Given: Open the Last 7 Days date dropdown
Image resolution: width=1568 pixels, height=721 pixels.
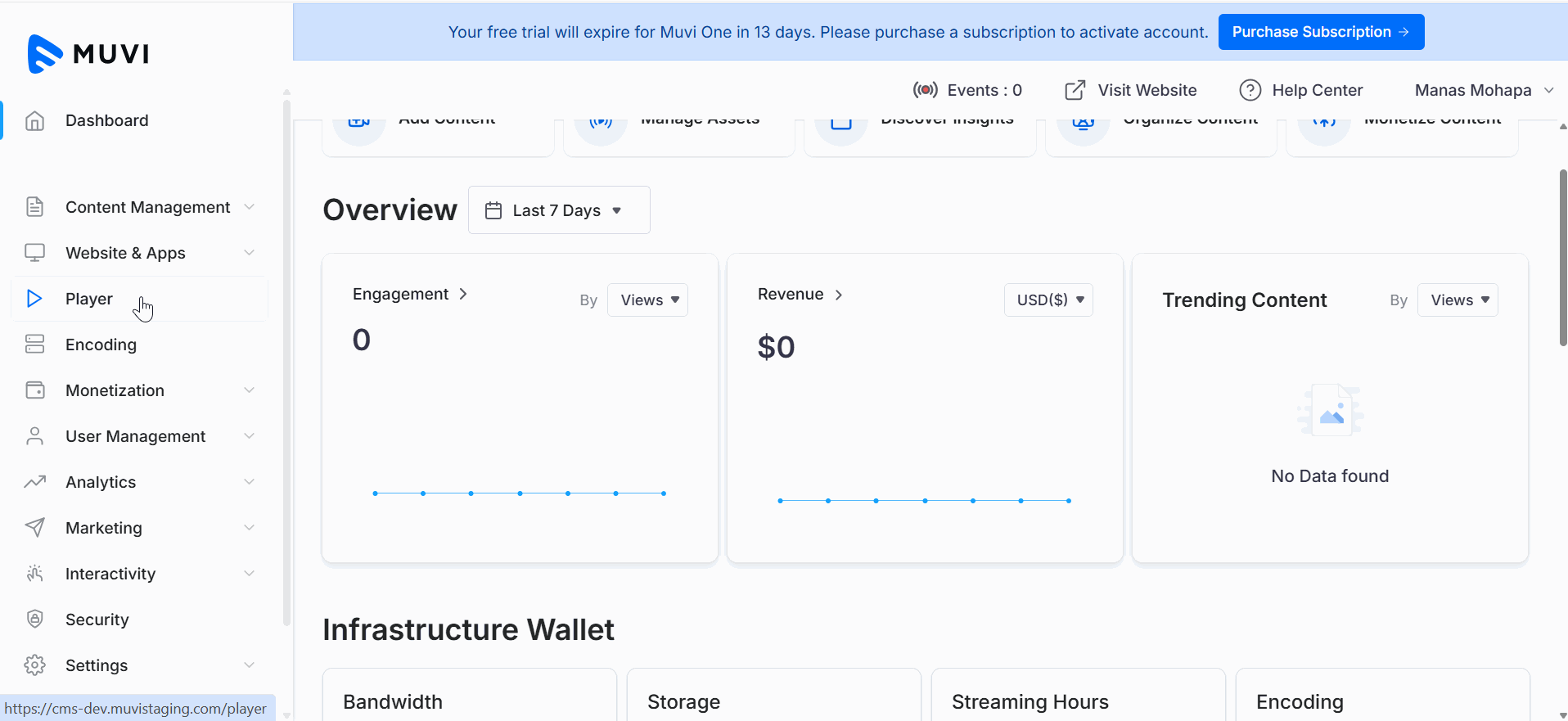Looking at the screenshot, I should 559,210.
